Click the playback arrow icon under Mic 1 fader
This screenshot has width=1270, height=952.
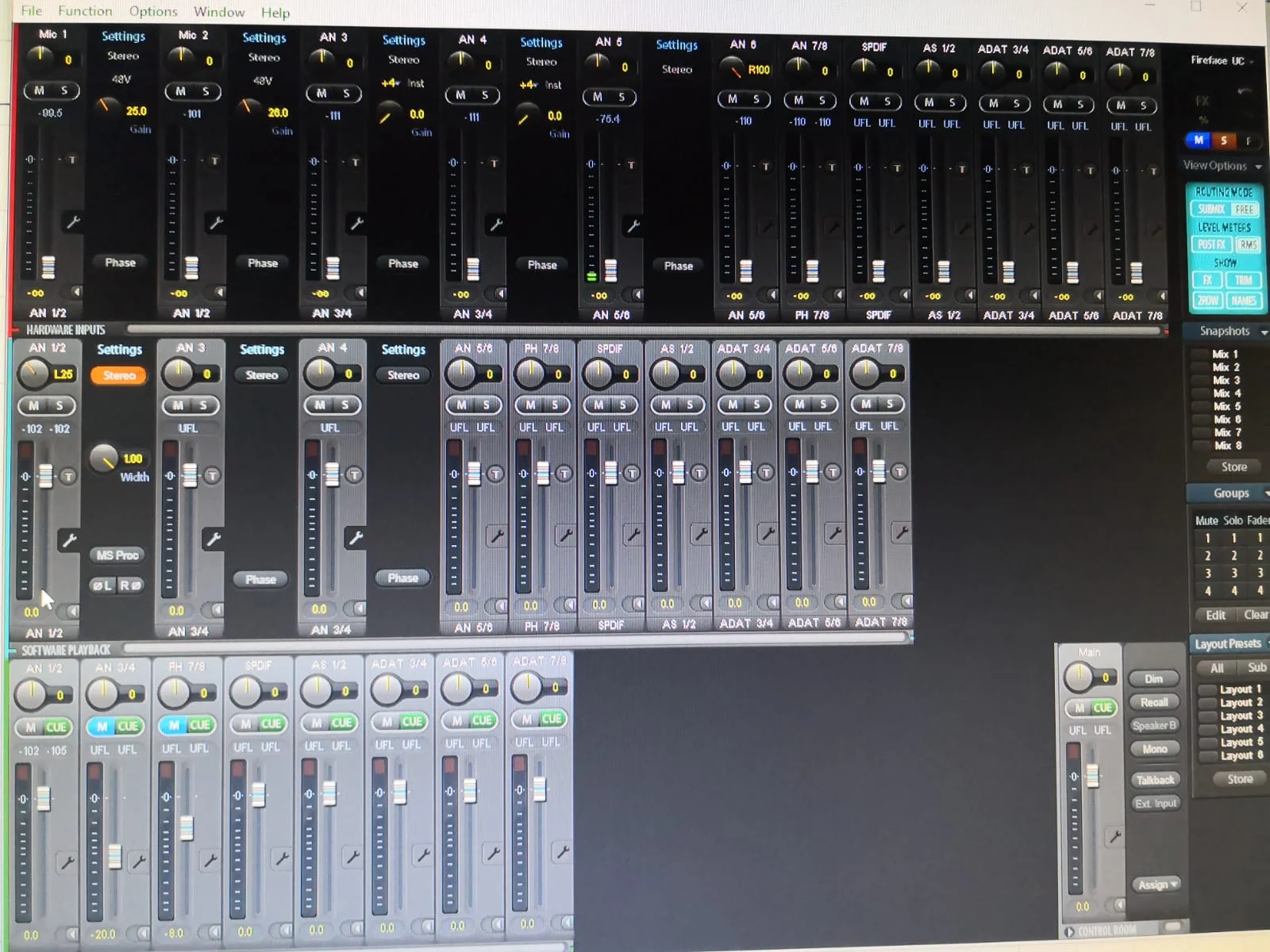click(76, 292)
